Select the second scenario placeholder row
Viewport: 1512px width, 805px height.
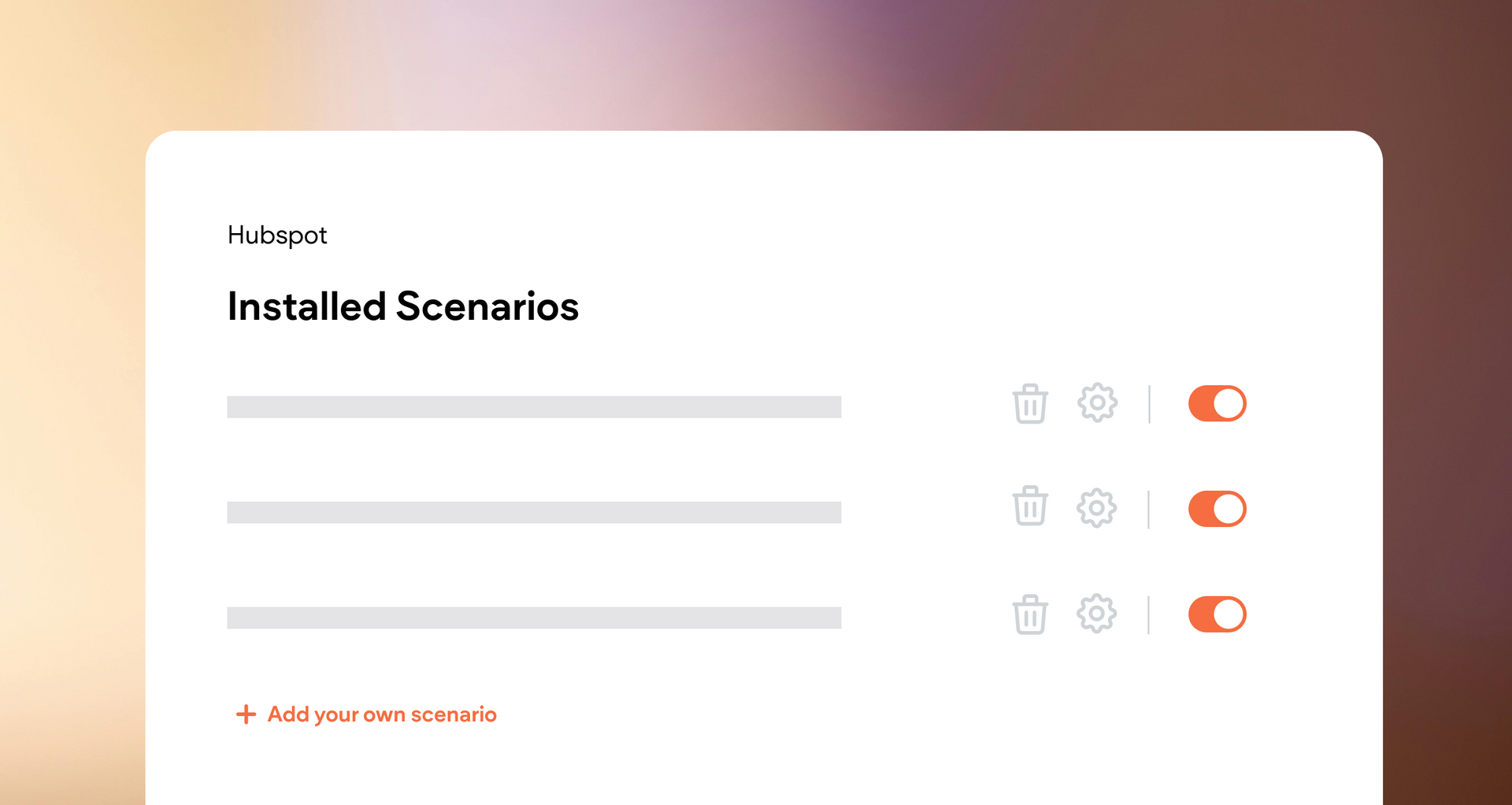pyautogui.click(x=534, y=513)
